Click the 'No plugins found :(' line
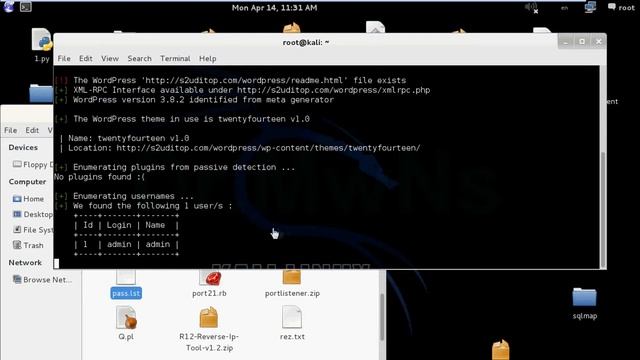 (x=100, y=177)
